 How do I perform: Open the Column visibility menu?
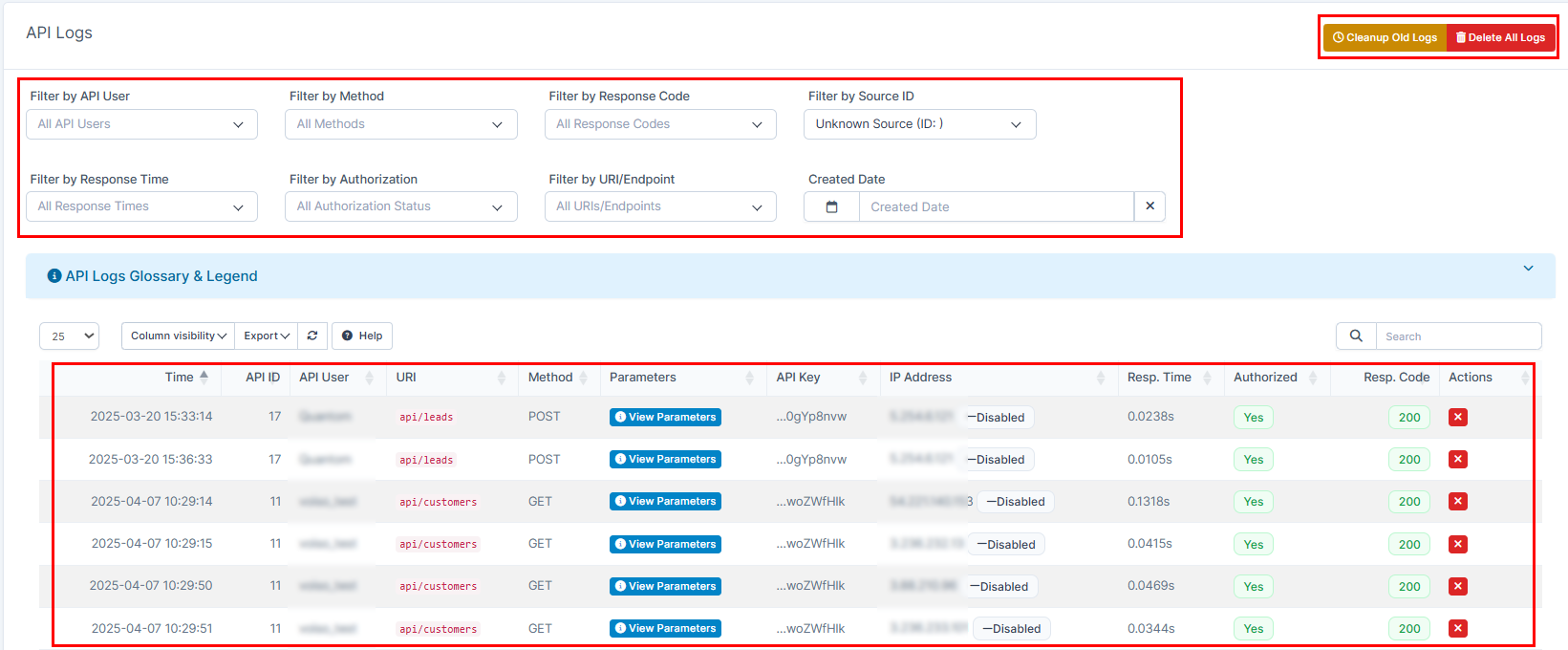pyautogui.click(x=178, y=336)
